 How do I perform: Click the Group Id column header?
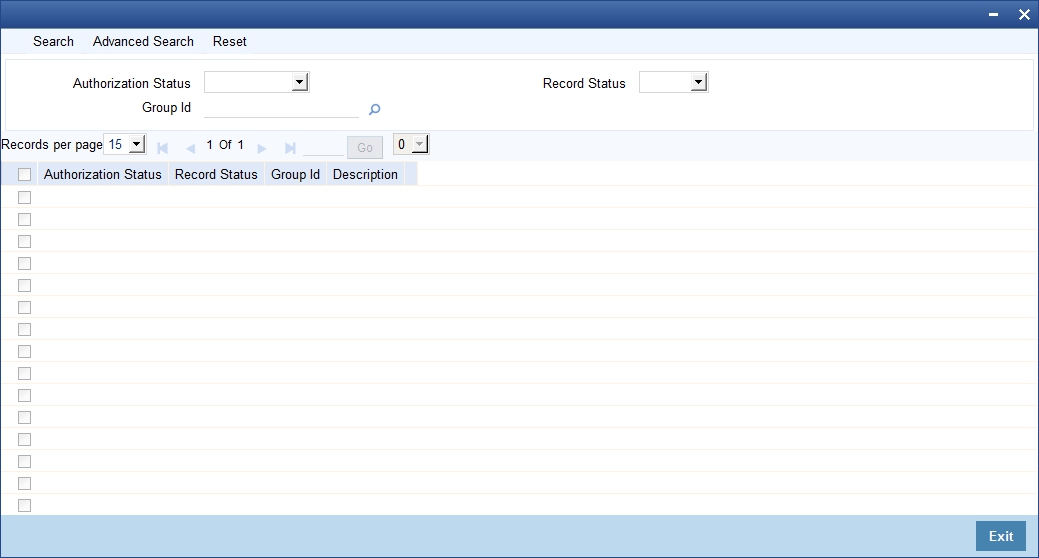click(x=296, y=174)
